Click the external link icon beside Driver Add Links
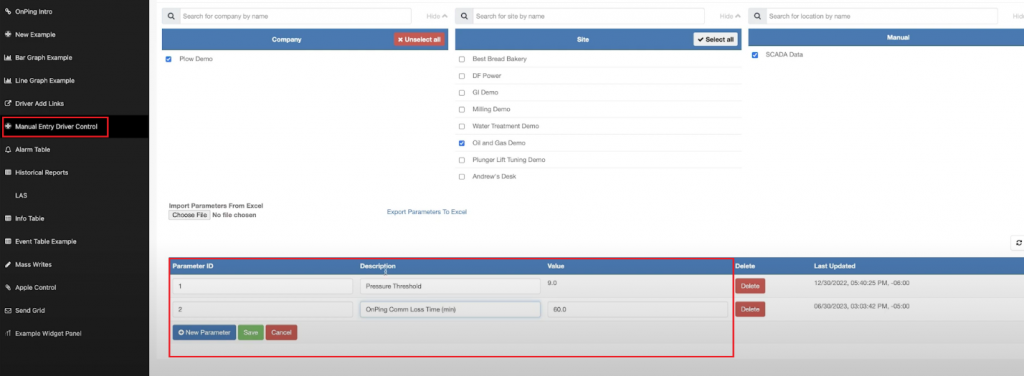The height and width of the screenshot is (376, 1024). click(x=8, y=104)
